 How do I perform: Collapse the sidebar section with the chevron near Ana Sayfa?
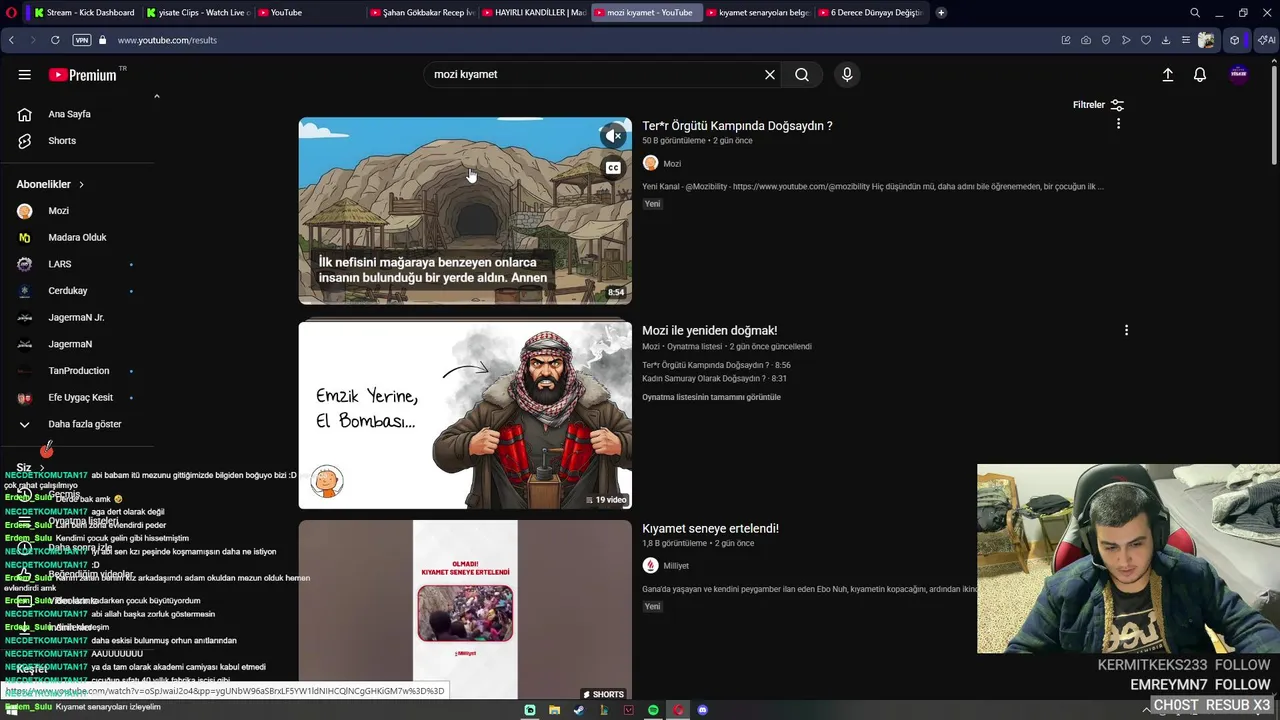pyautogui.click(x=157, y=96)
